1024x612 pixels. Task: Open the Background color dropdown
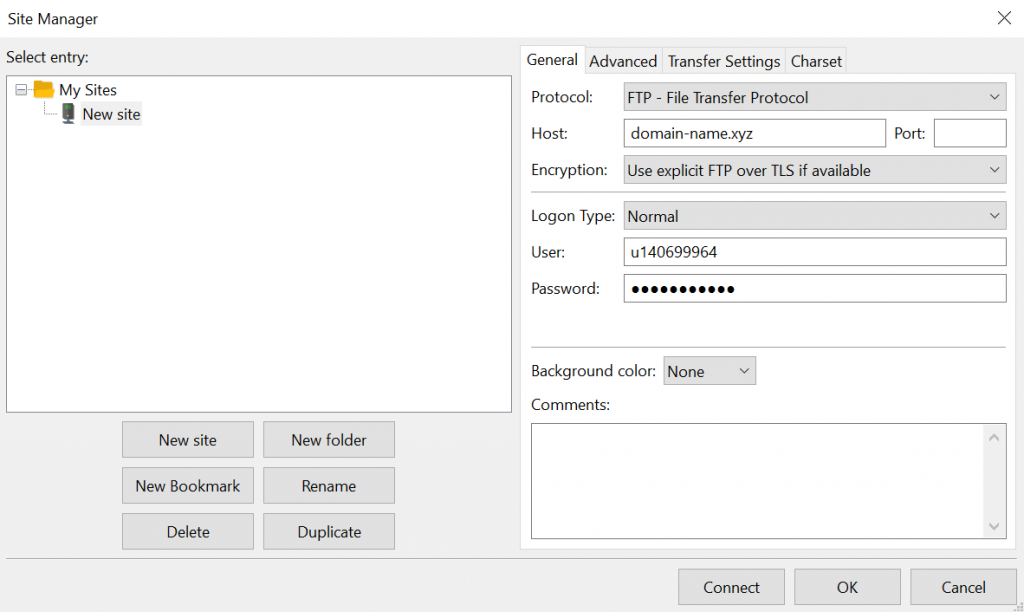click(x=709, y=371)
